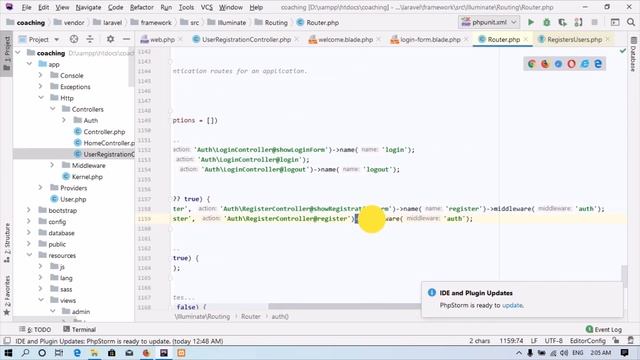Open Task View in taskbar
The width and height of the screenshot is (640, 360).
(59, 353)
